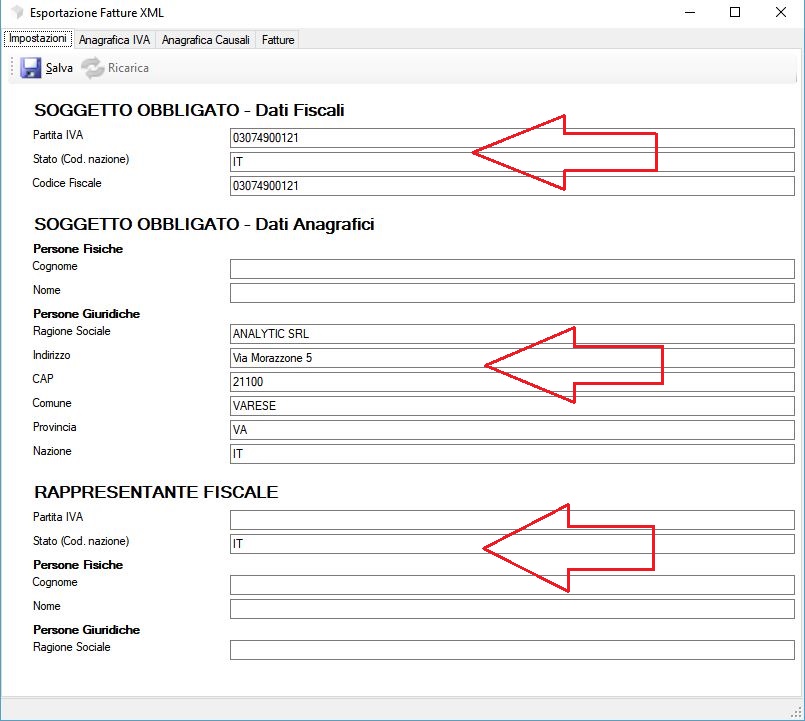Click the empty Partita IVA field under Rappresentante Fiscale
Viewport: 805px width, 721px height.
(x=512, y=520)
